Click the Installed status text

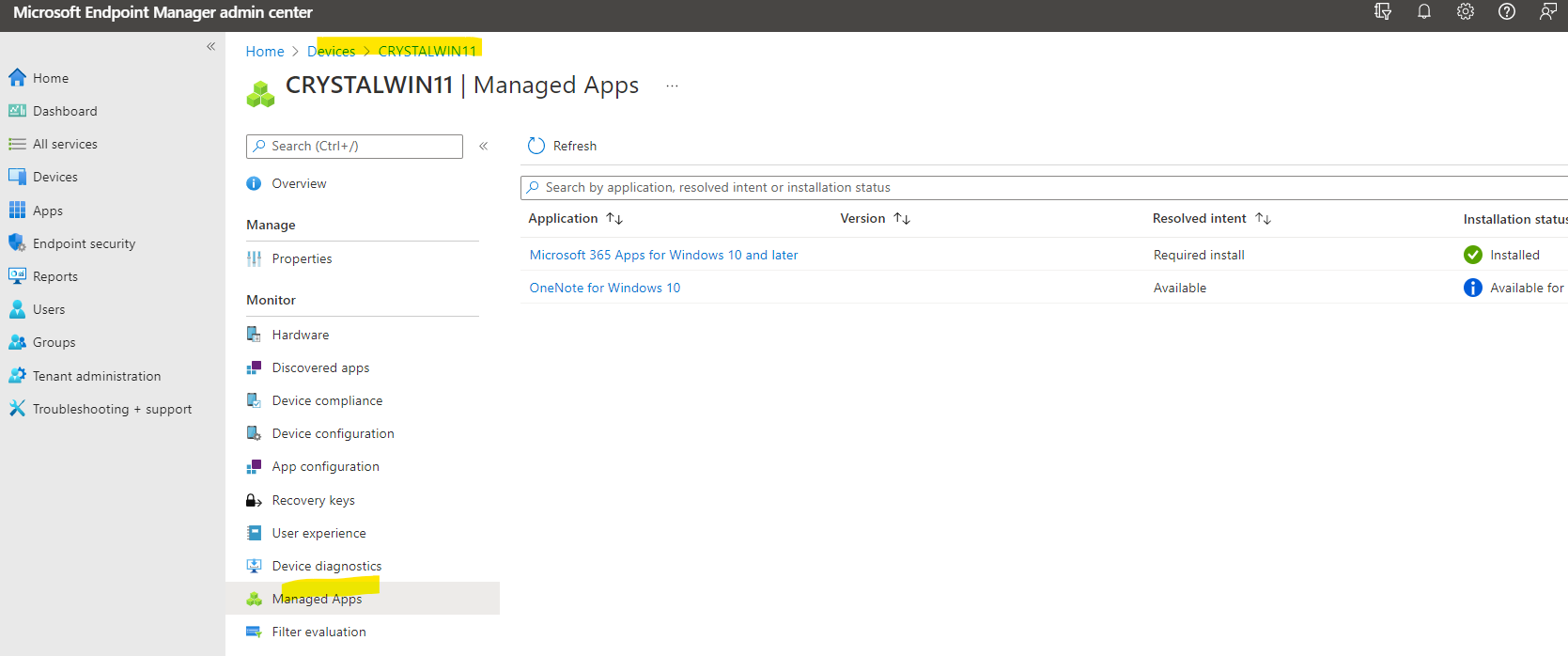coord(1514,255)
